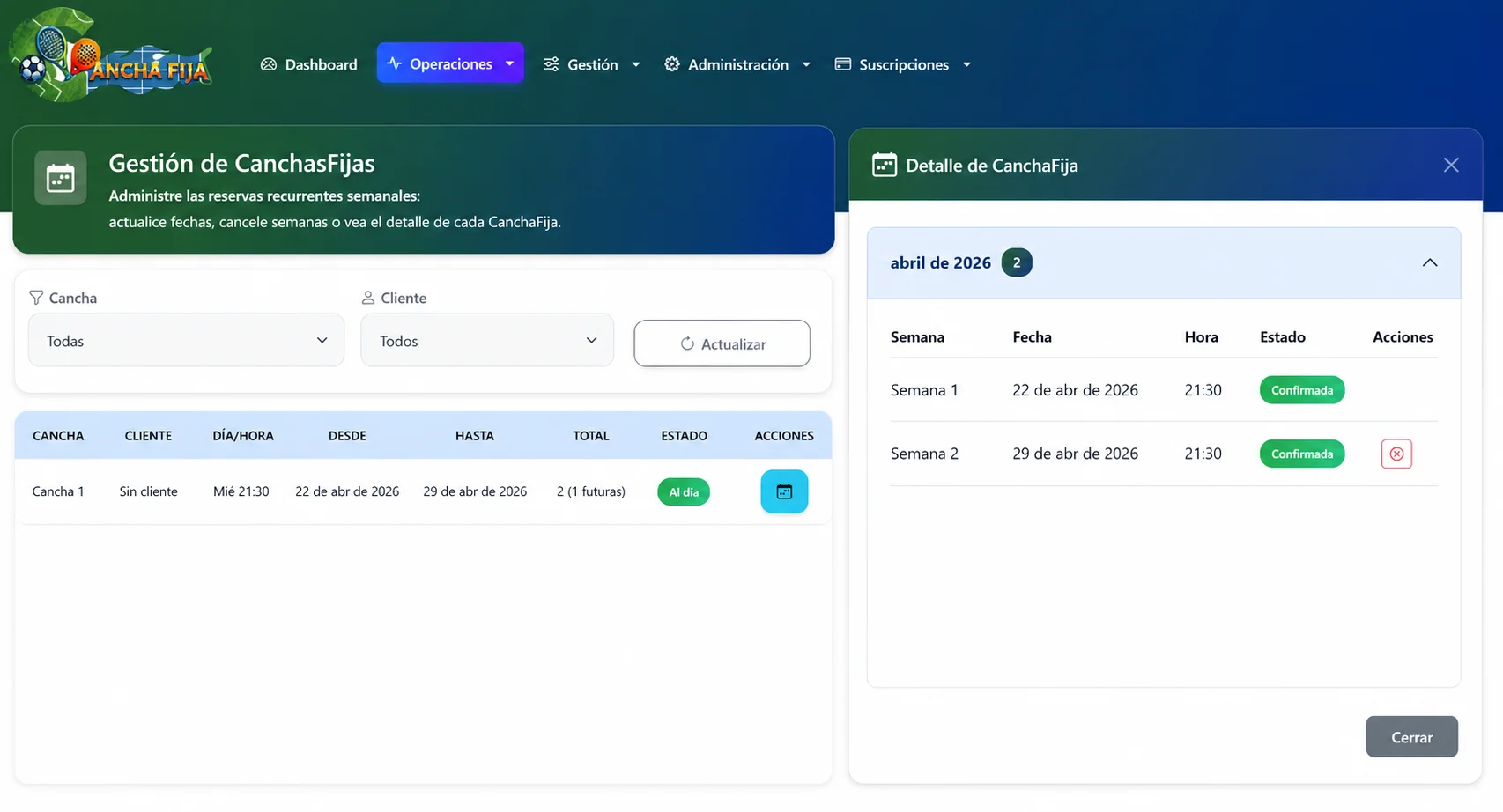Image resolution: width=1503 pixels, height=812 pixels.
Task: Click the Operaciones pulse icon
Action: coord(394,63)
